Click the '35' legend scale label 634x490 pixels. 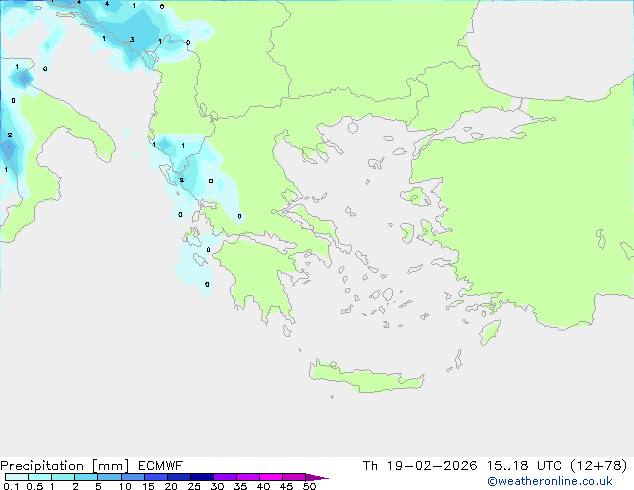(240, 486)
